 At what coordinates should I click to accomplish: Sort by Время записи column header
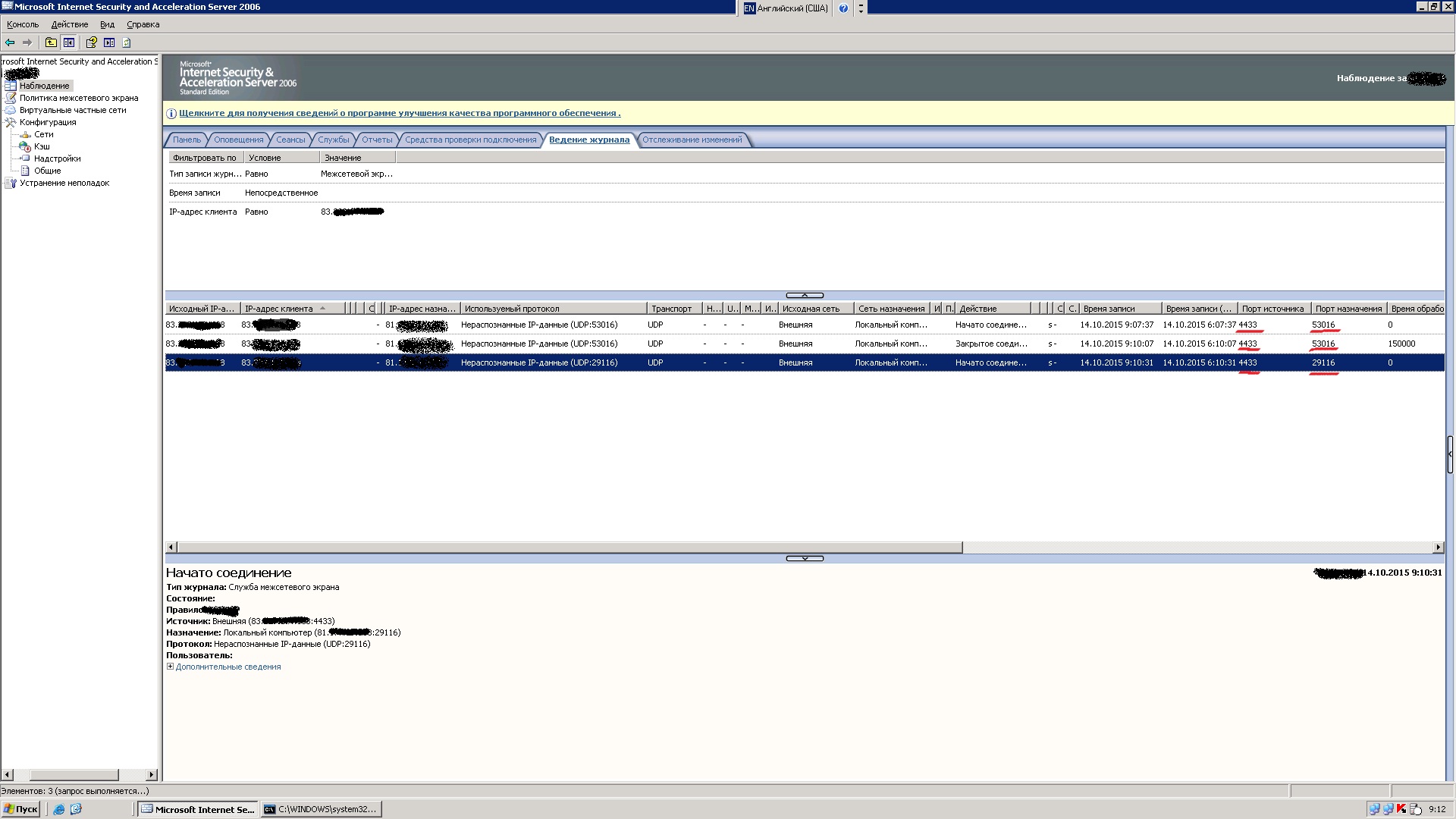pos(1120,309)
